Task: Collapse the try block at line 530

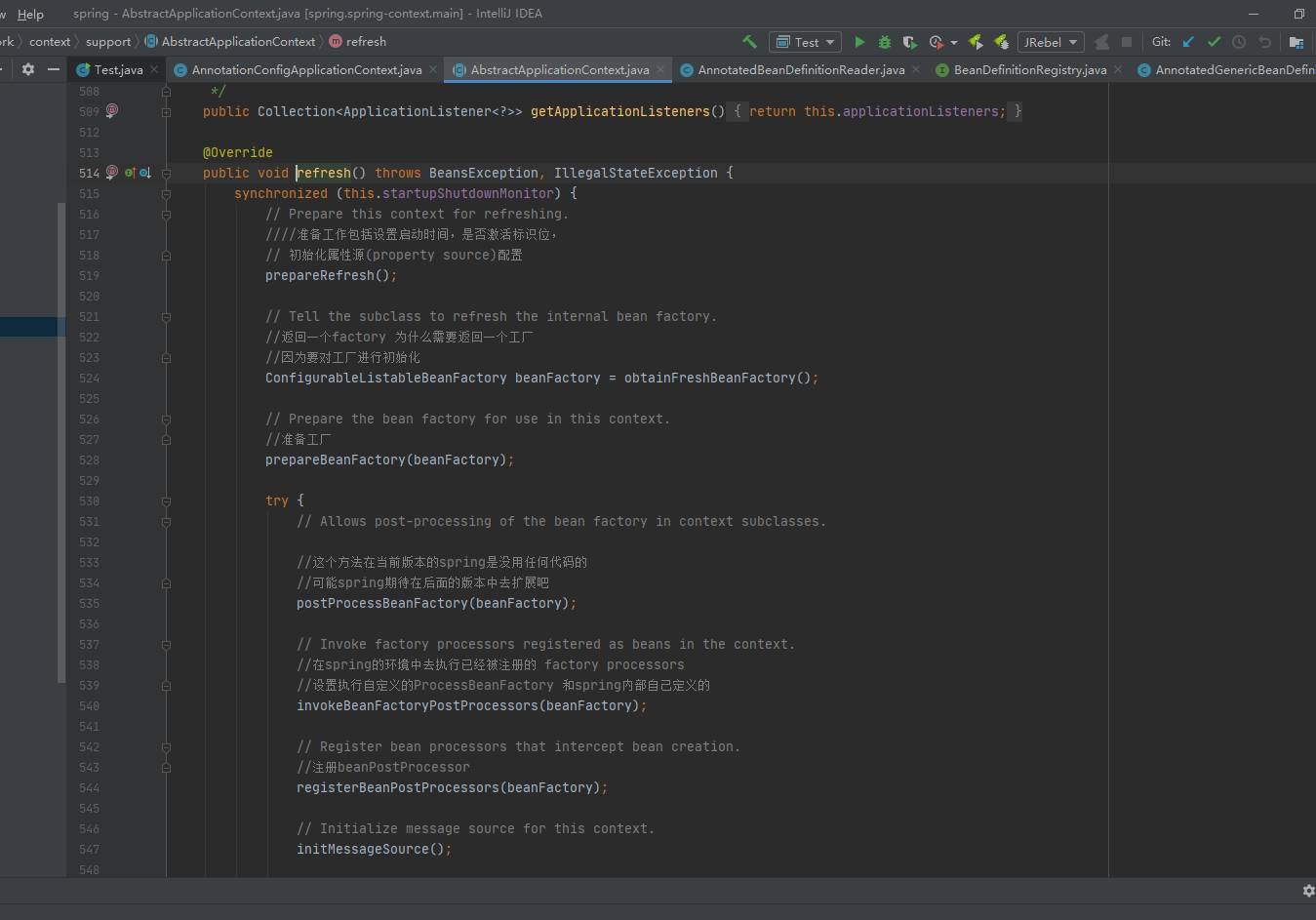Action: [x=166, y=501]
